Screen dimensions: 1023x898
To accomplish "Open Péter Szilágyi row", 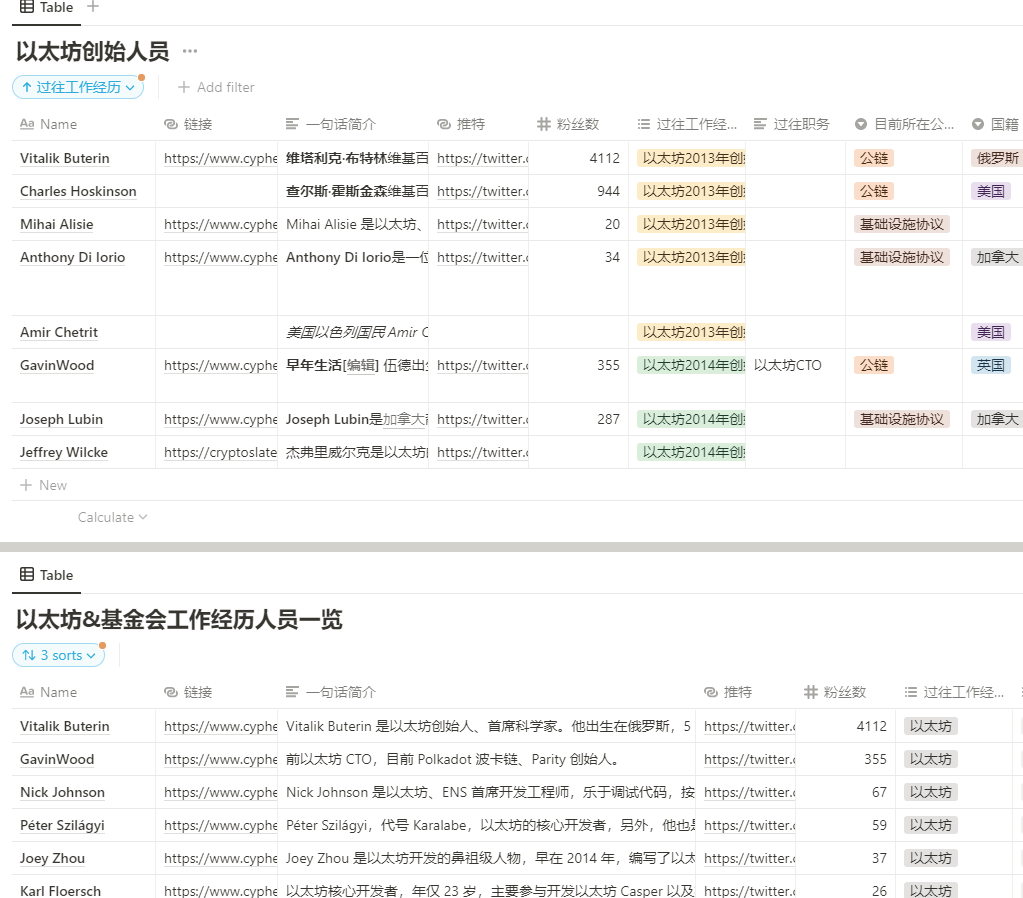I will 62,825.
